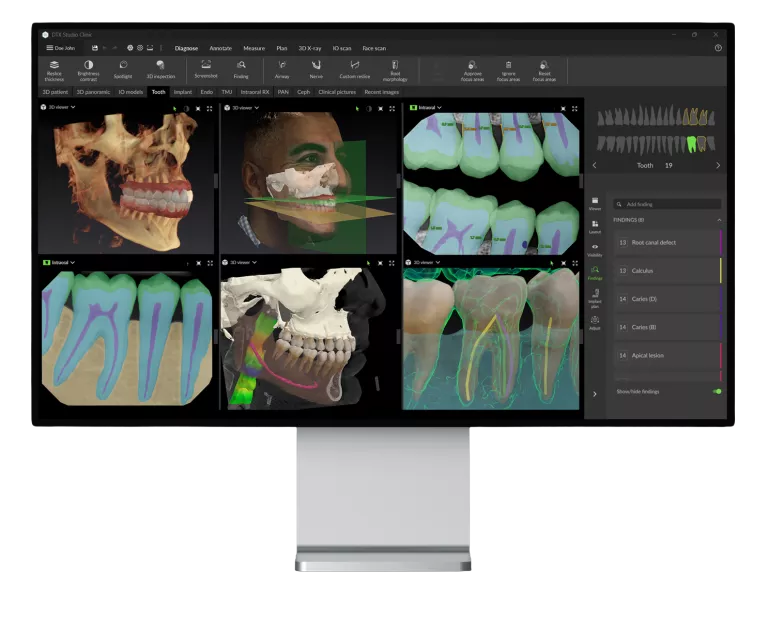
Task: Activate the Spotlight tool
Action: click(x=123, y=70)
